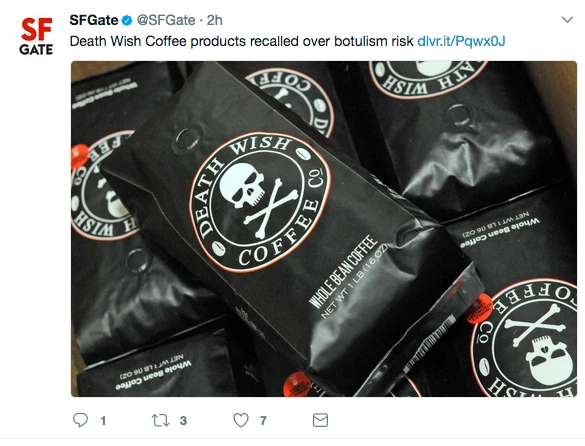This screenshot has width=585, height=446.
Task: Open the dlvr.it/Pqwx0J link
Action: 461,41
